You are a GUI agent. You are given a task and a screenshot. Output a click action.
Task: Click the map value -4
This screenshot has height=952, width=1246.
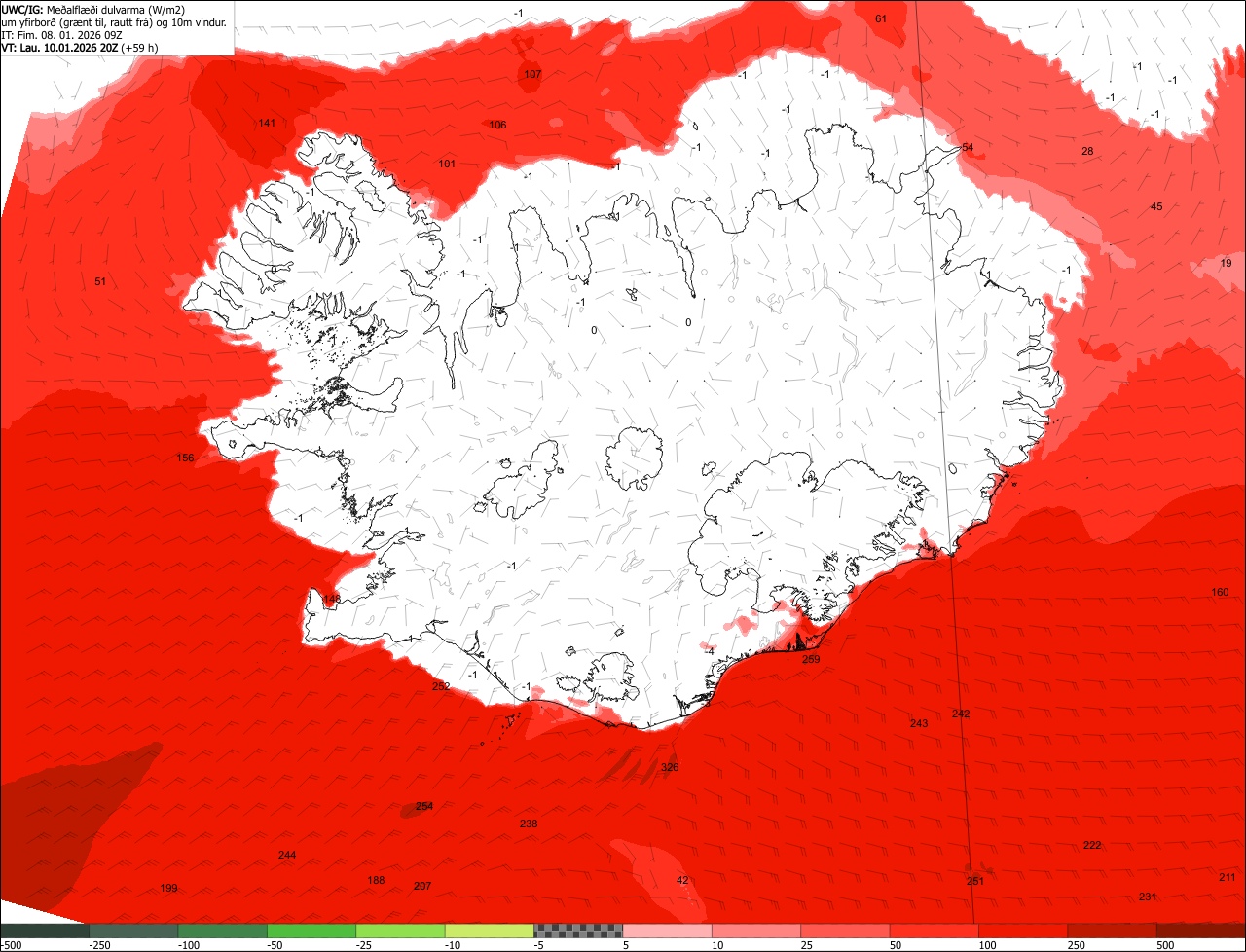click(710, 651)
